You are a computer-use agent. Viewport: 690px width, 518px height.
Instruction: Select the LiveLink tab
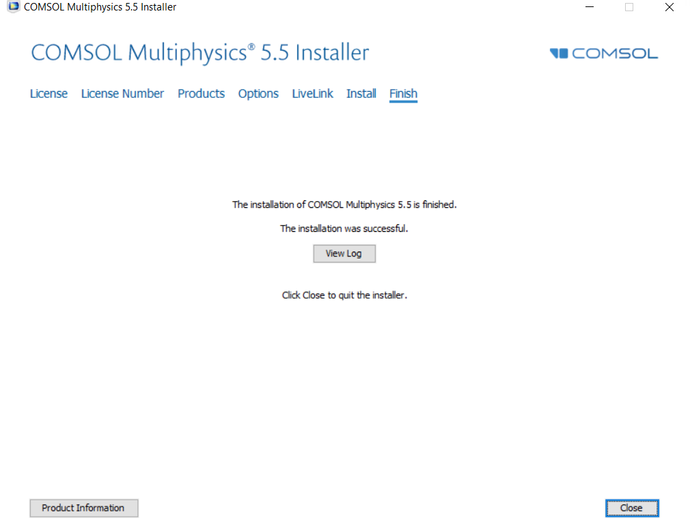(x=312, y=94)
